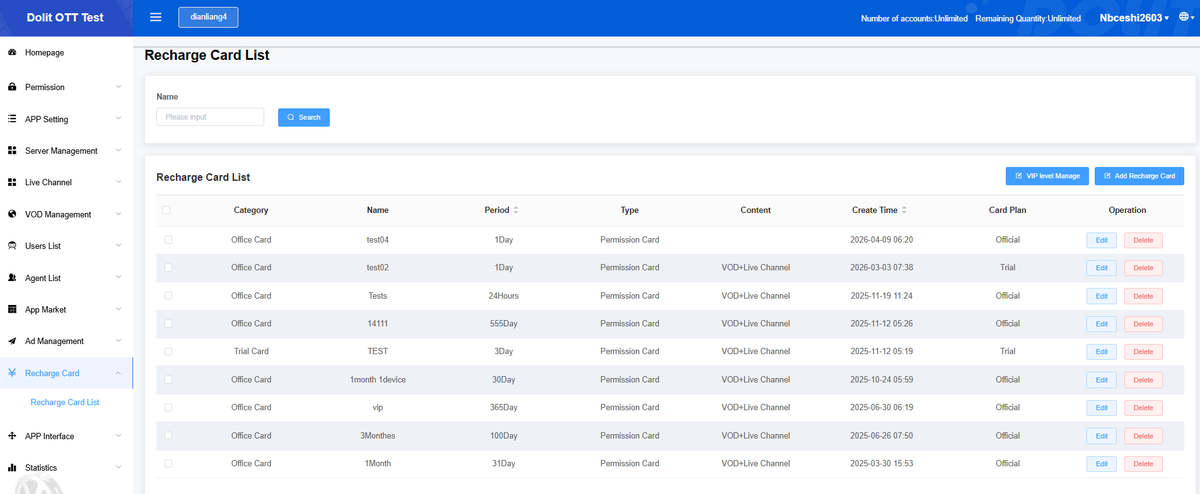This screenshot has width=1200, height=494.
Task: Click the VOD Management globe icon
Action: coord(12,214)
